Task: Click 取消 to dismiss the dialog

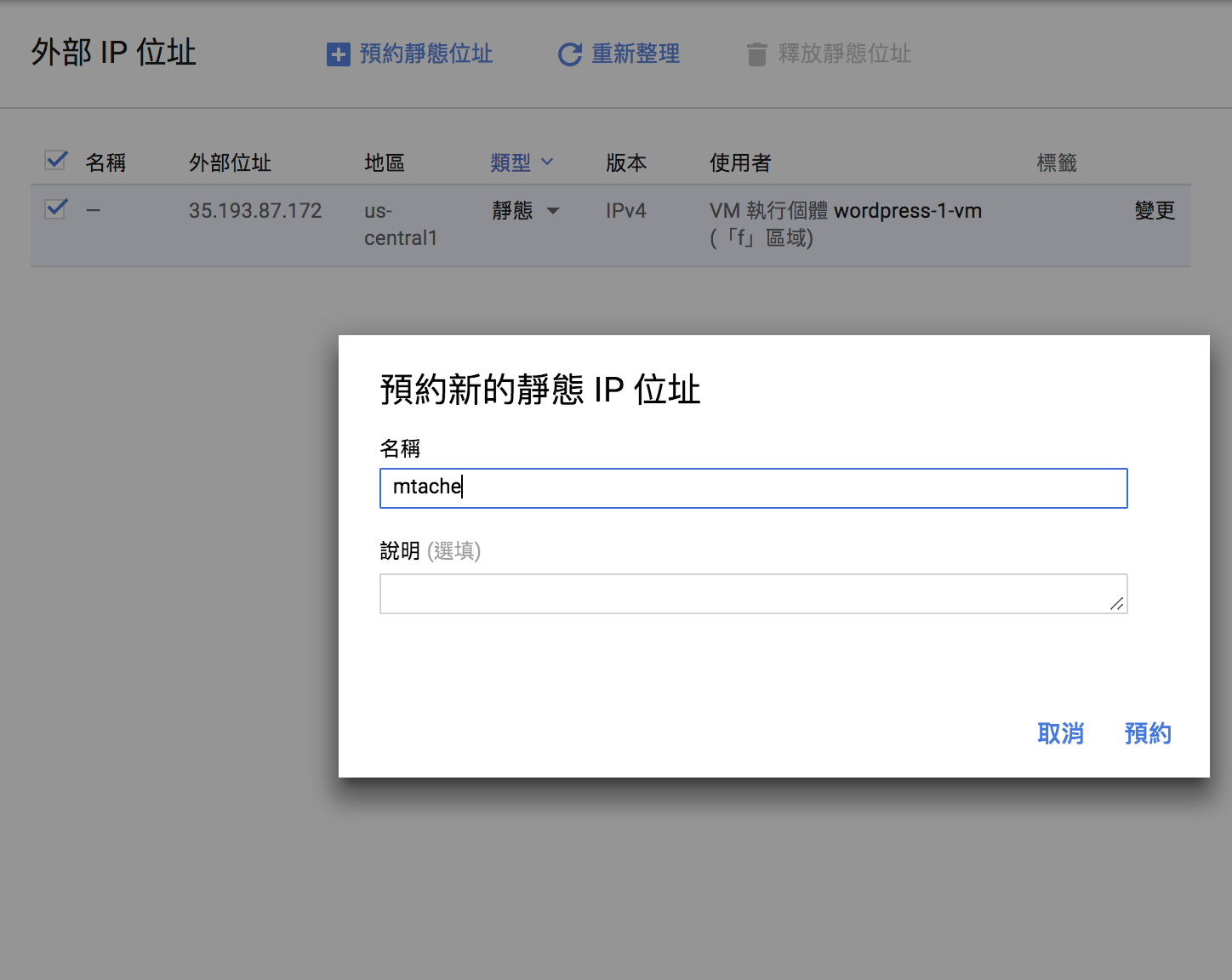Action: pyautogui.click(x=1061, y=733)
